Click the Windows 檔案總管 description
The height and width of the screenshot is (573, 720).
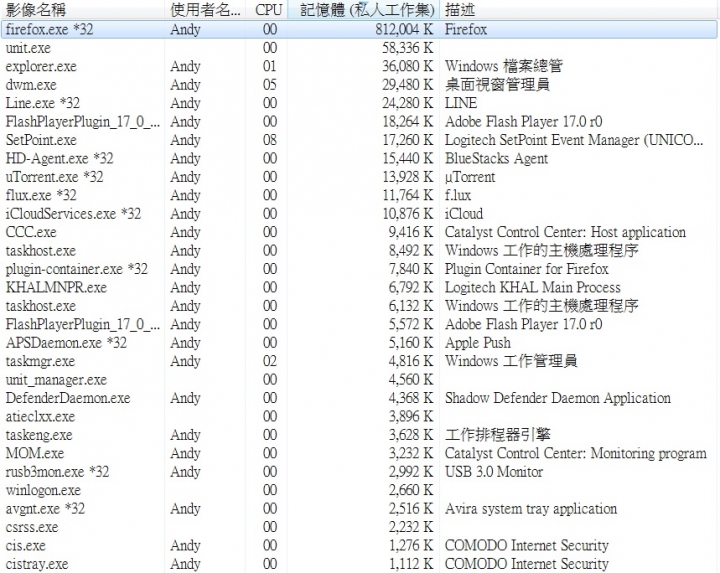click(x=504, y=66)
